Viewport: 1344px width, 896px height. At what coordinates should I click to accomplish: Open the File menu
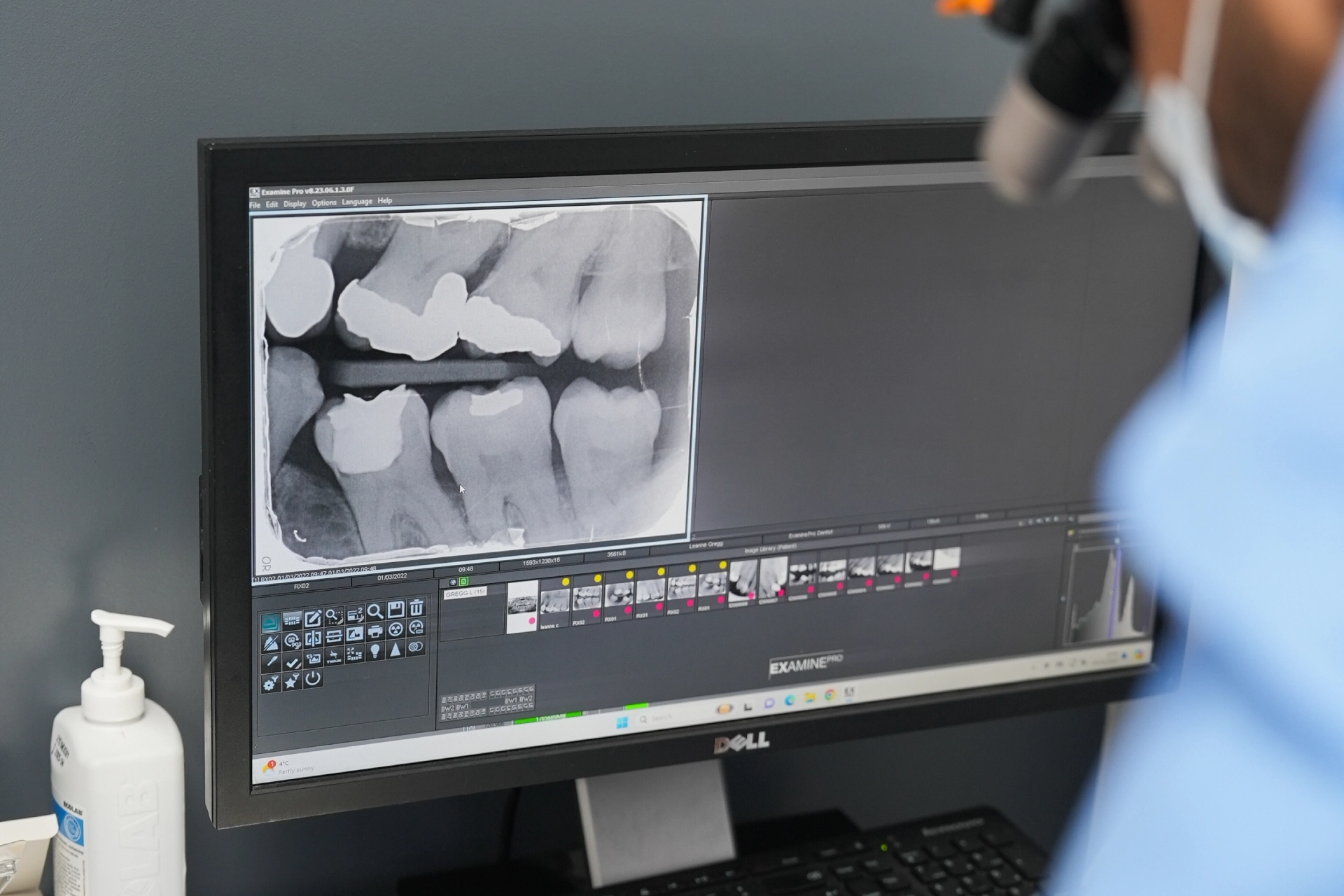(x=255, y=205)
